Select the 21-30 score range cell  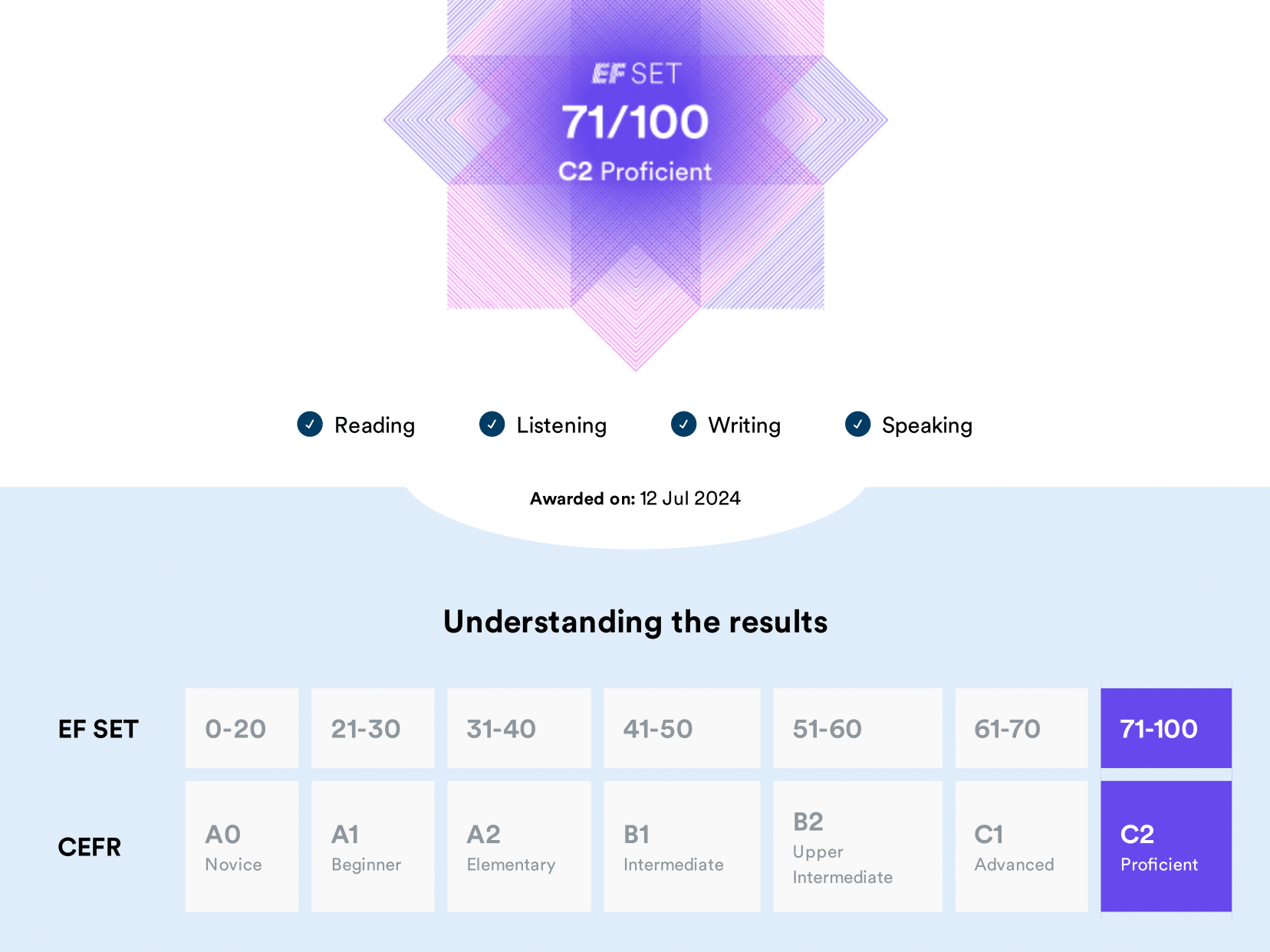(373, 728)
